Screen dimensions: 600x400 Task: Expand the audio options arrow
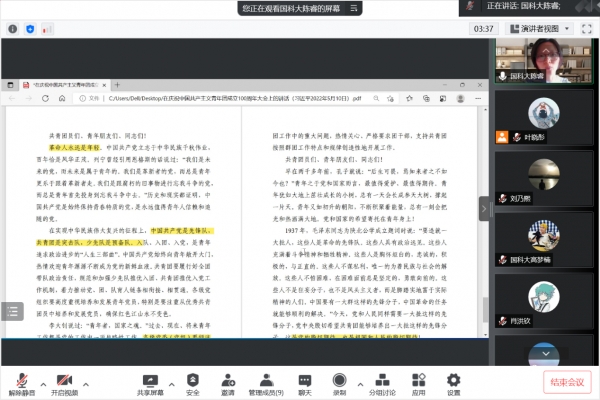click(x=43, y=384)
